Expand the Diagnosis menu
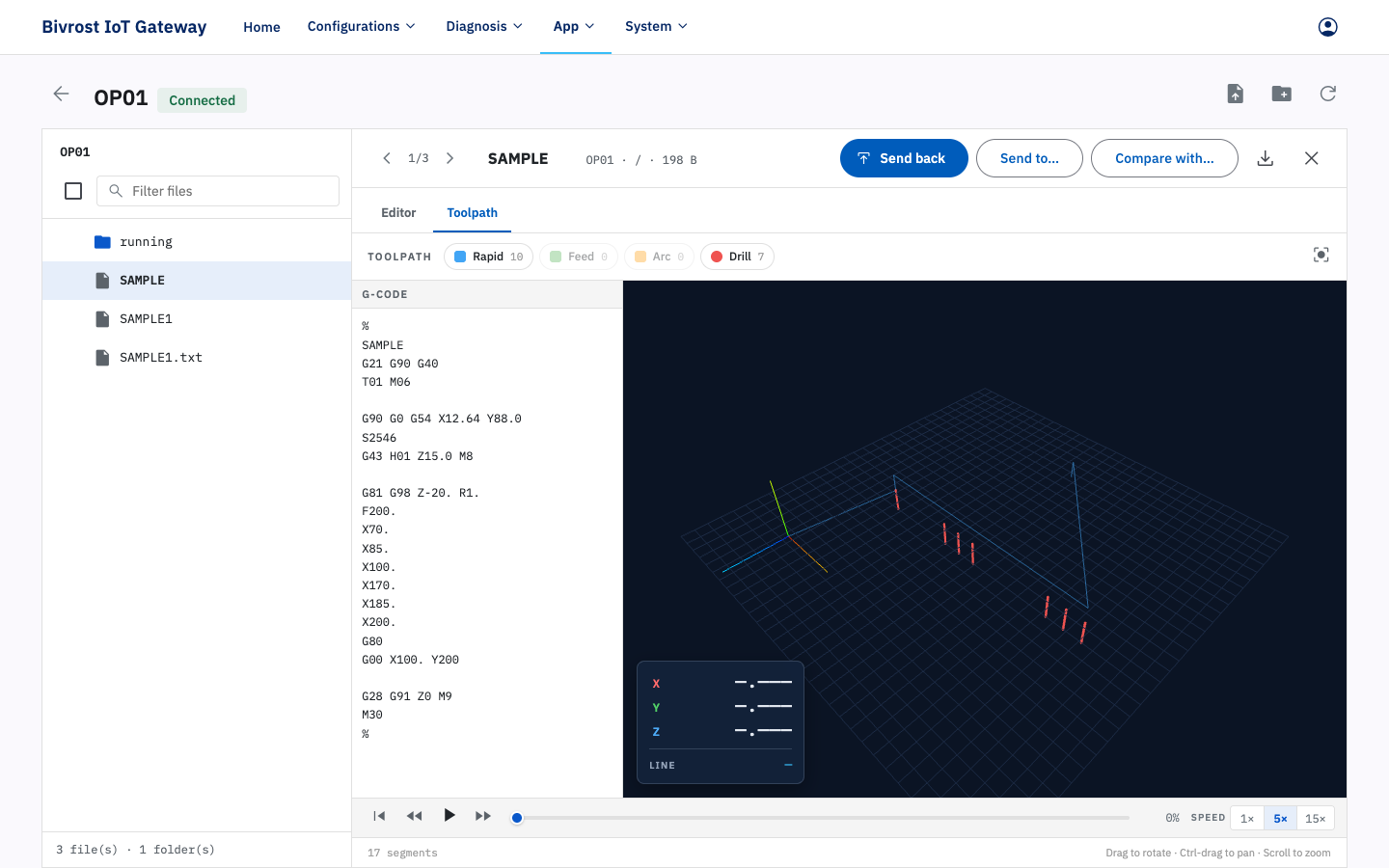 click(x=484, y=27)
